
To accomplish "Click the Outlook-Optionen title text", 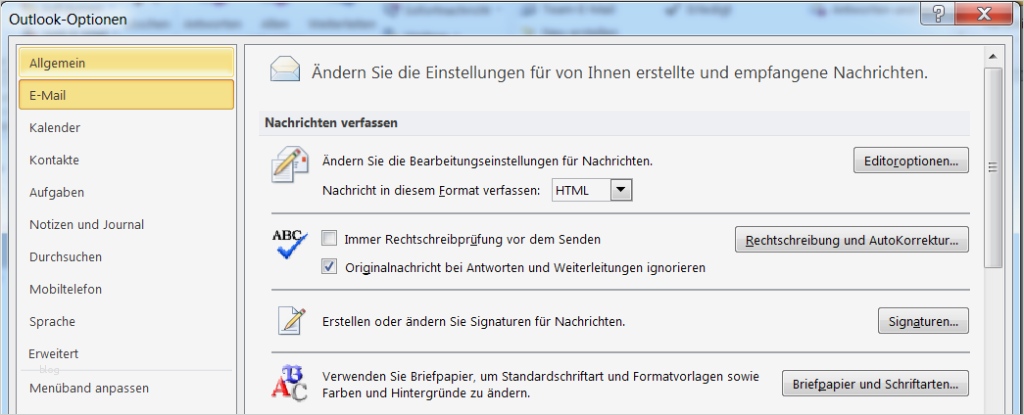I will point(67,19).
